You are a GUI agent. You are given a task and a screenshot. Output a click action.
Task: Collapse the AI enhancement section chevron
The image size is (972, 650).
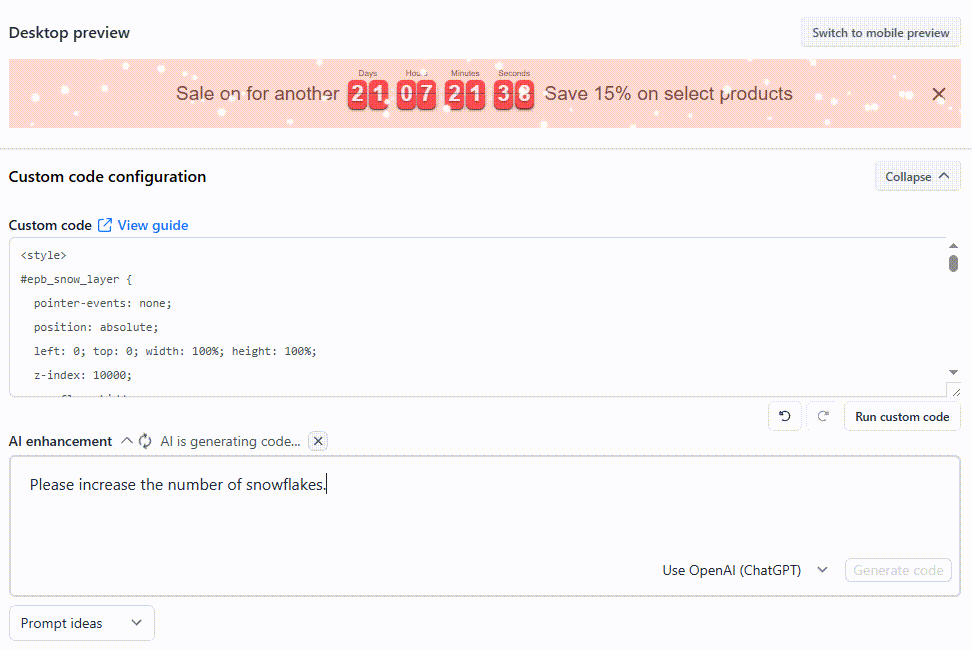pyautogui.click(x=126, y=441)
